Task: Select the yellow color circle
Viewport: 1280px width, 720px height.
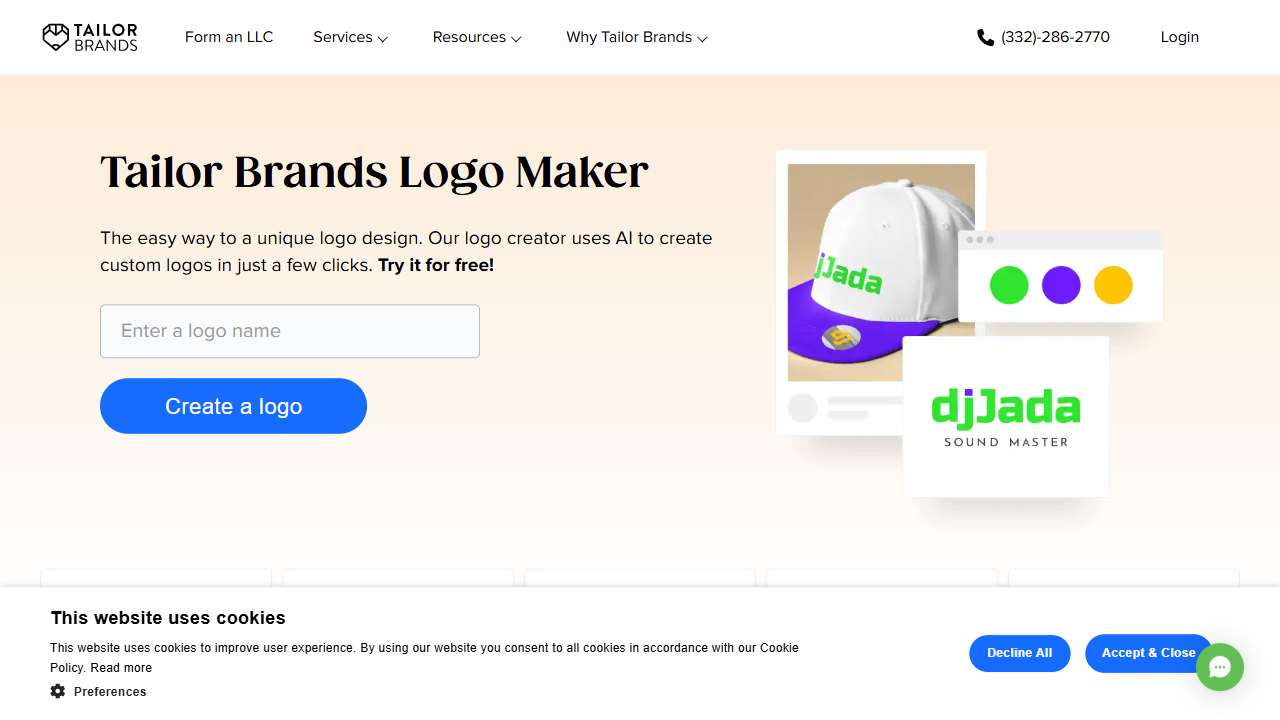Action: [x=1113, y=285]
